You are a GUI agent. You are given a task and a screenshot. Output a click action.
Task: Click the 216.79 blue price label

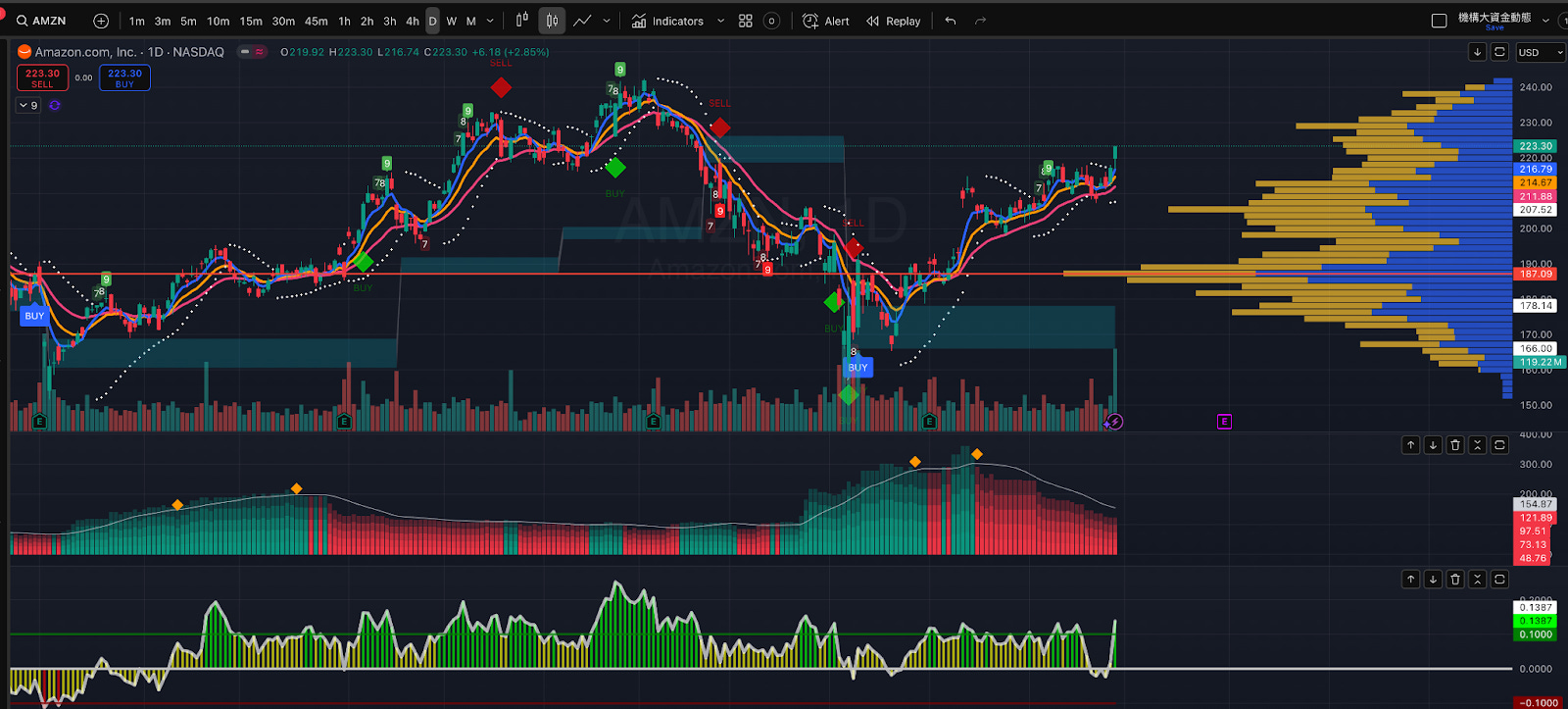coord(1535,170)
